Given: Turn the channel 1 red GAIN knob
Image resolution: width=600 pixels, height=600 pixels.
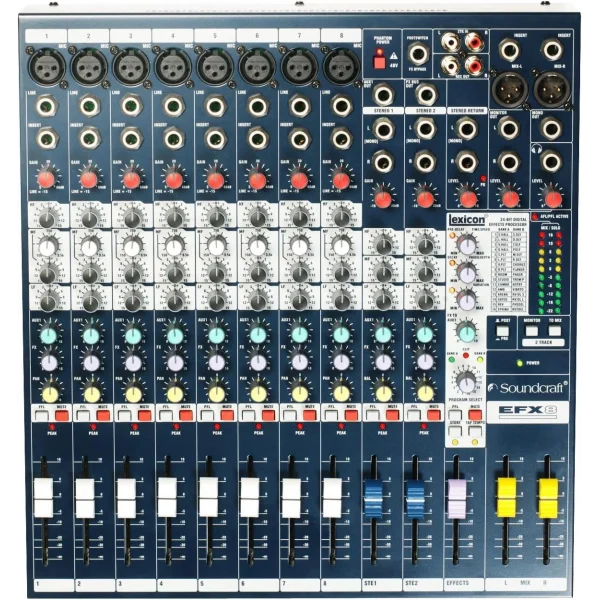Looking at the screenshot, I should (x=46, y=179).
